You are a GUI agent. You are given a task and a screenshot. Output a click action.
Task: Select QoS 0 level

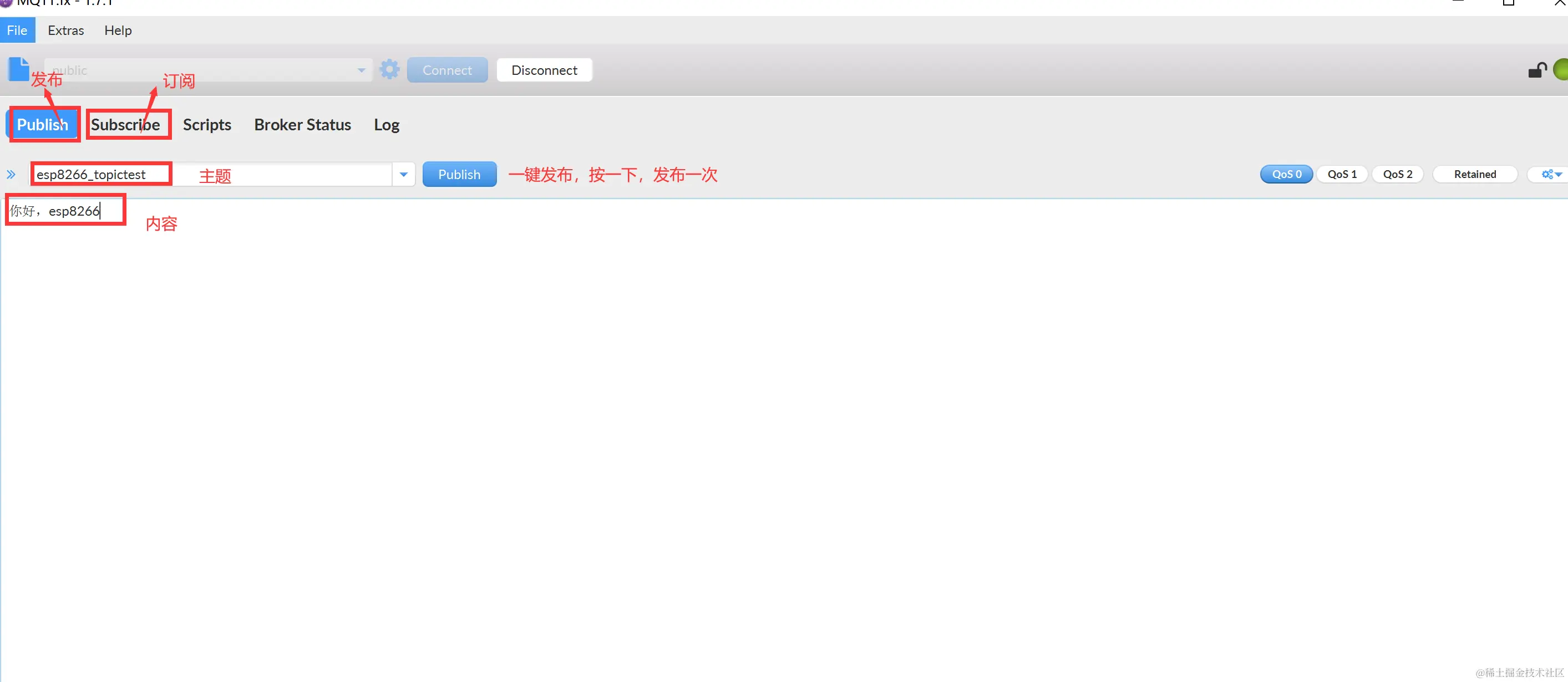[1286, 174]
